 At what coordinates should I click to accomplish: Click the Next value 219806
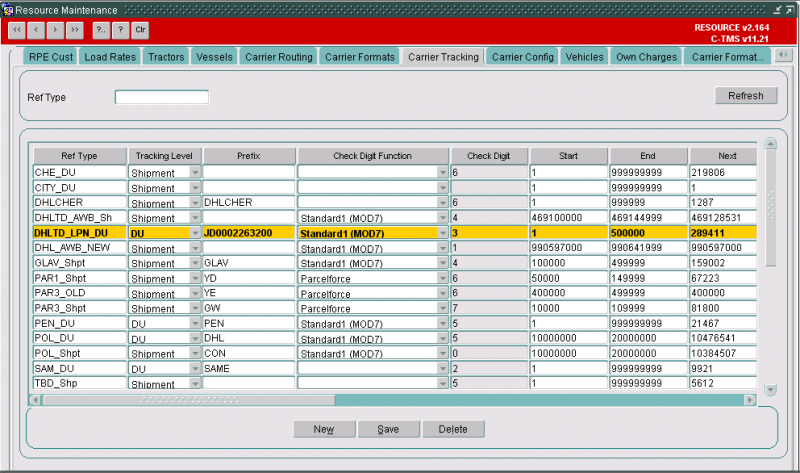pyautogui.click(x=723, y=172)
